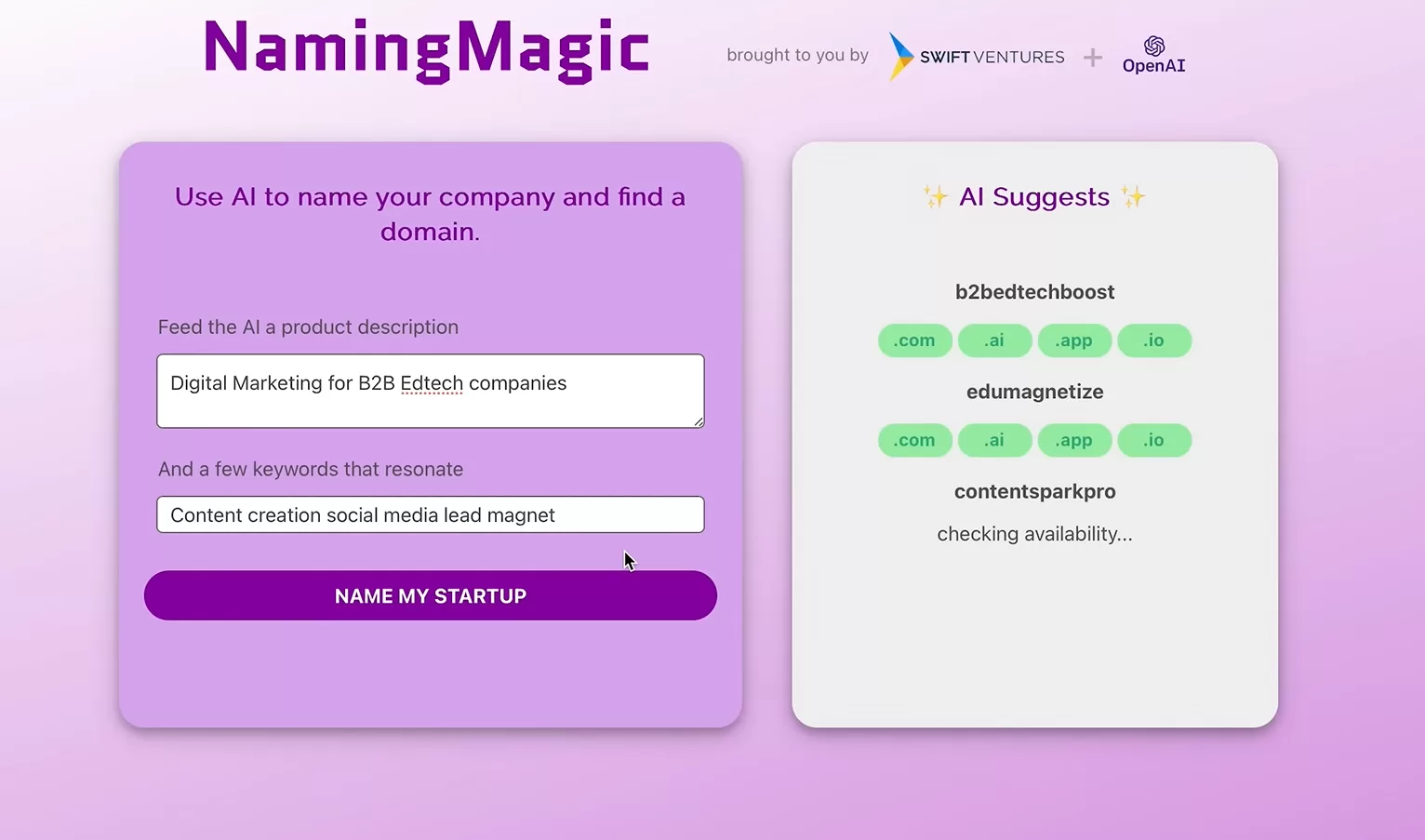Visit the OpenAI logo link
This screenshot has width=1425, height=840.
tap(1153, 56)
